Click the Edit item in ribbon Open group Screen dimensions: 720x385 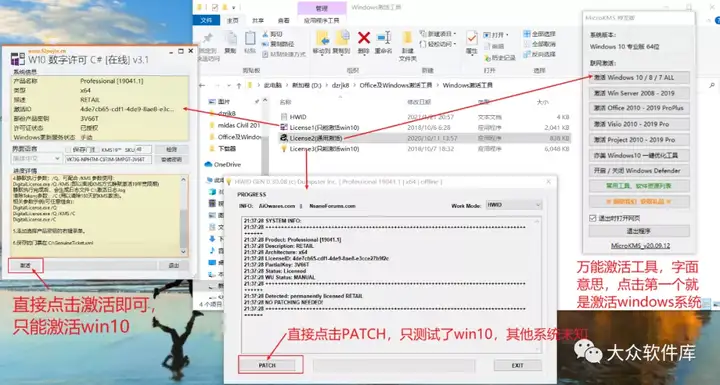tap(494, 46)
